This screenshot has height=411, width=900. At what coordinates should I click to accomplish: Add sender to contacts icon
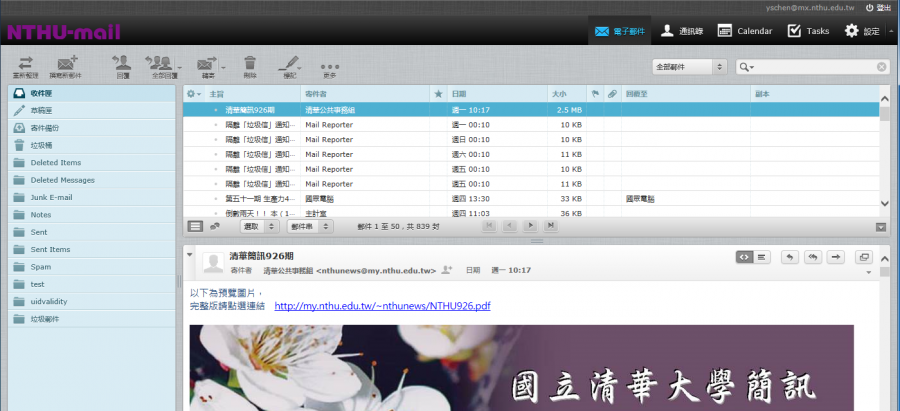click(447, 270)
